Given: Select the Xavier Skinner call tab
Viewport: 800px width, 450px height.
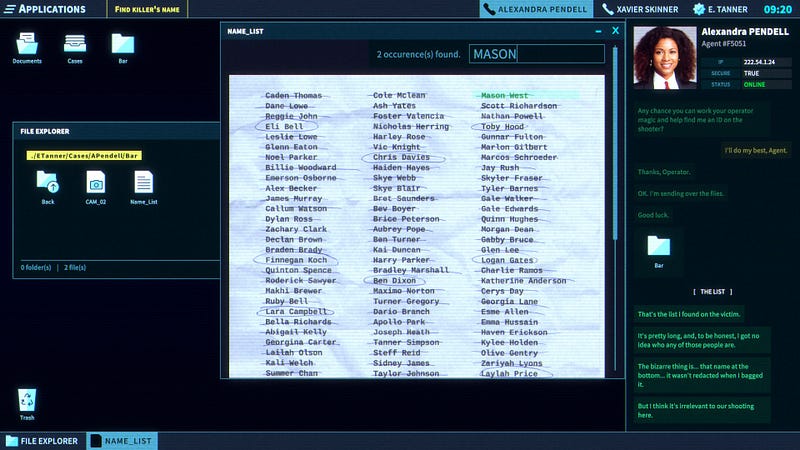Looking at the screenshot, I should tap(640, 9).
